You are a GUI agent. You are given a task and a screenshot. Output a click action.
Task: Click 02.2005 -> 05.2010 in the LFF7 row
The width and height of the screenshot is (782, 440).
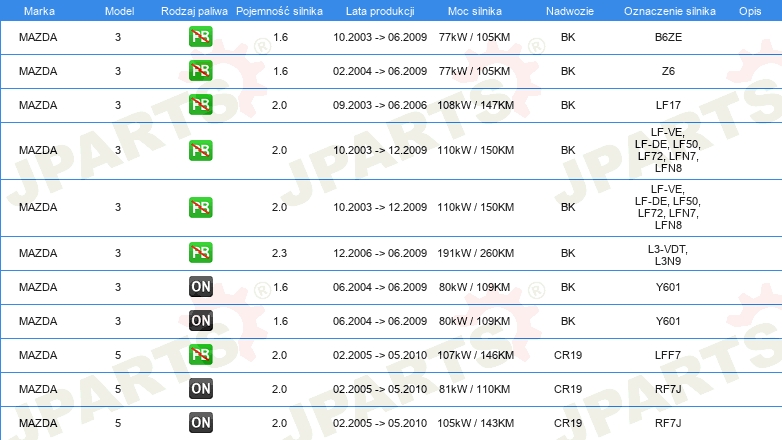tap(380, 355)
